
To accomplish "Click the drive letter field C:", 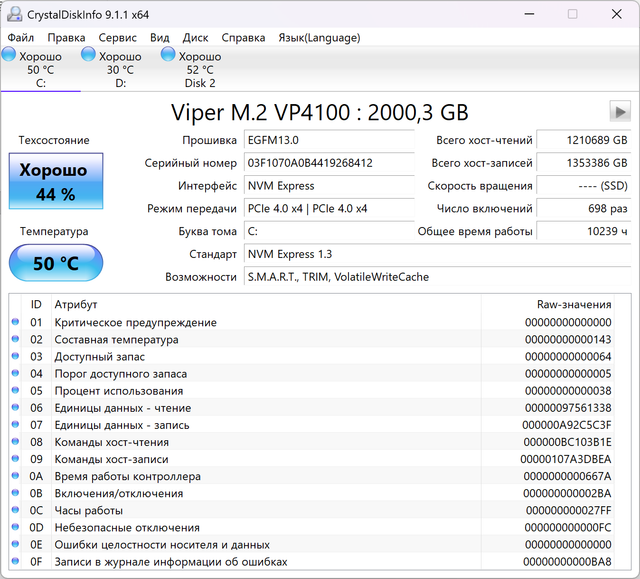I will click(x=329, y=231).
